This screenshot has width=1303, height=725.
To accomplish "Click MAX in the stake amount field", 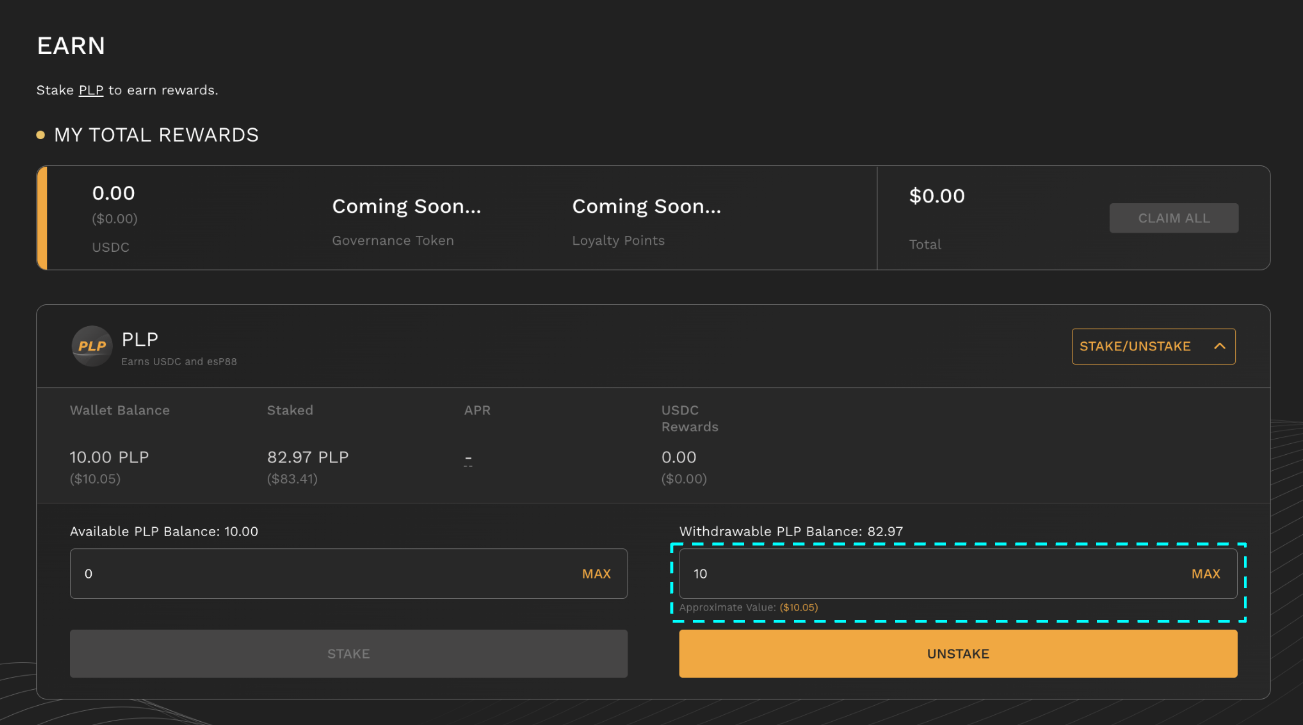I will [x=596, y=574].
